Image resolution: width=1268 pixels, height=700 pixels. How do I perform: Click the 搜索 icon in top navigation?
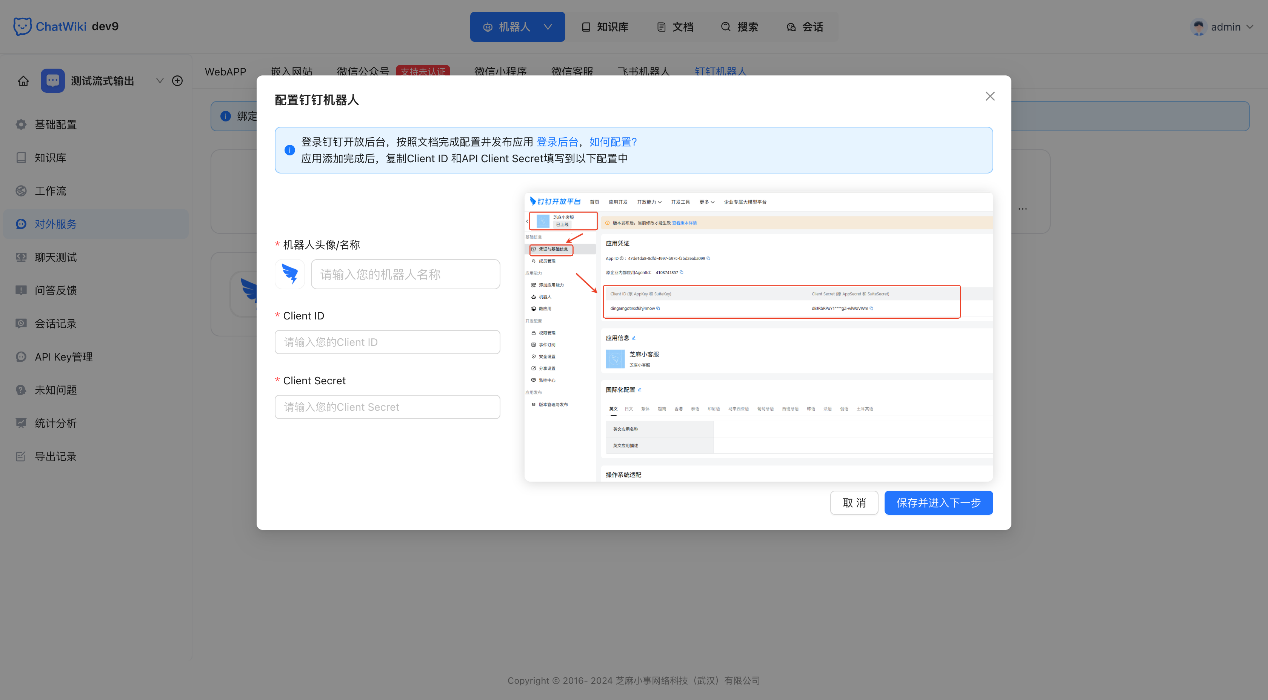click(x=727, y=27)
